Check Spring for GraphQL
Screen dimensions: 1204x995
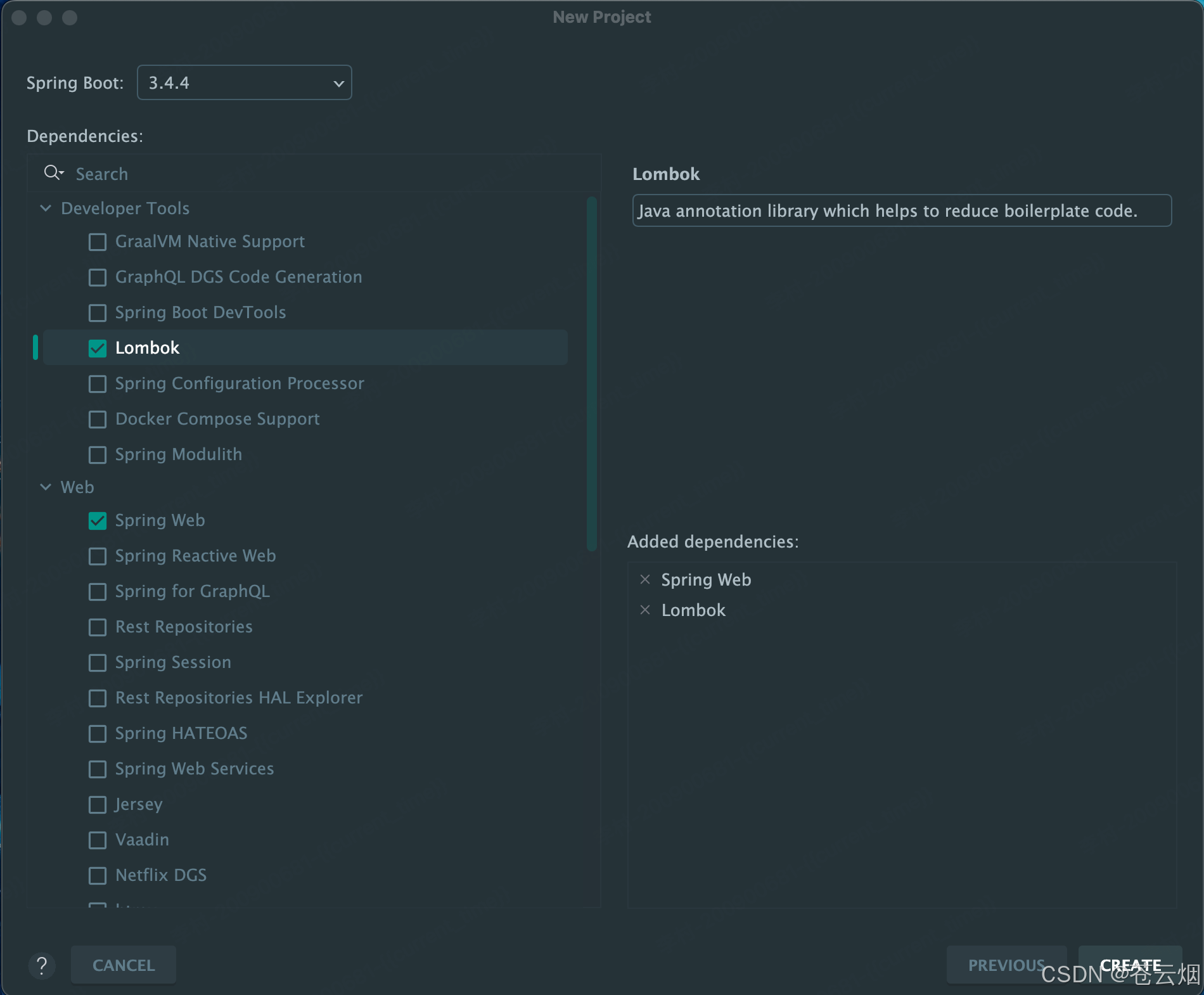[x=98, y=592]
